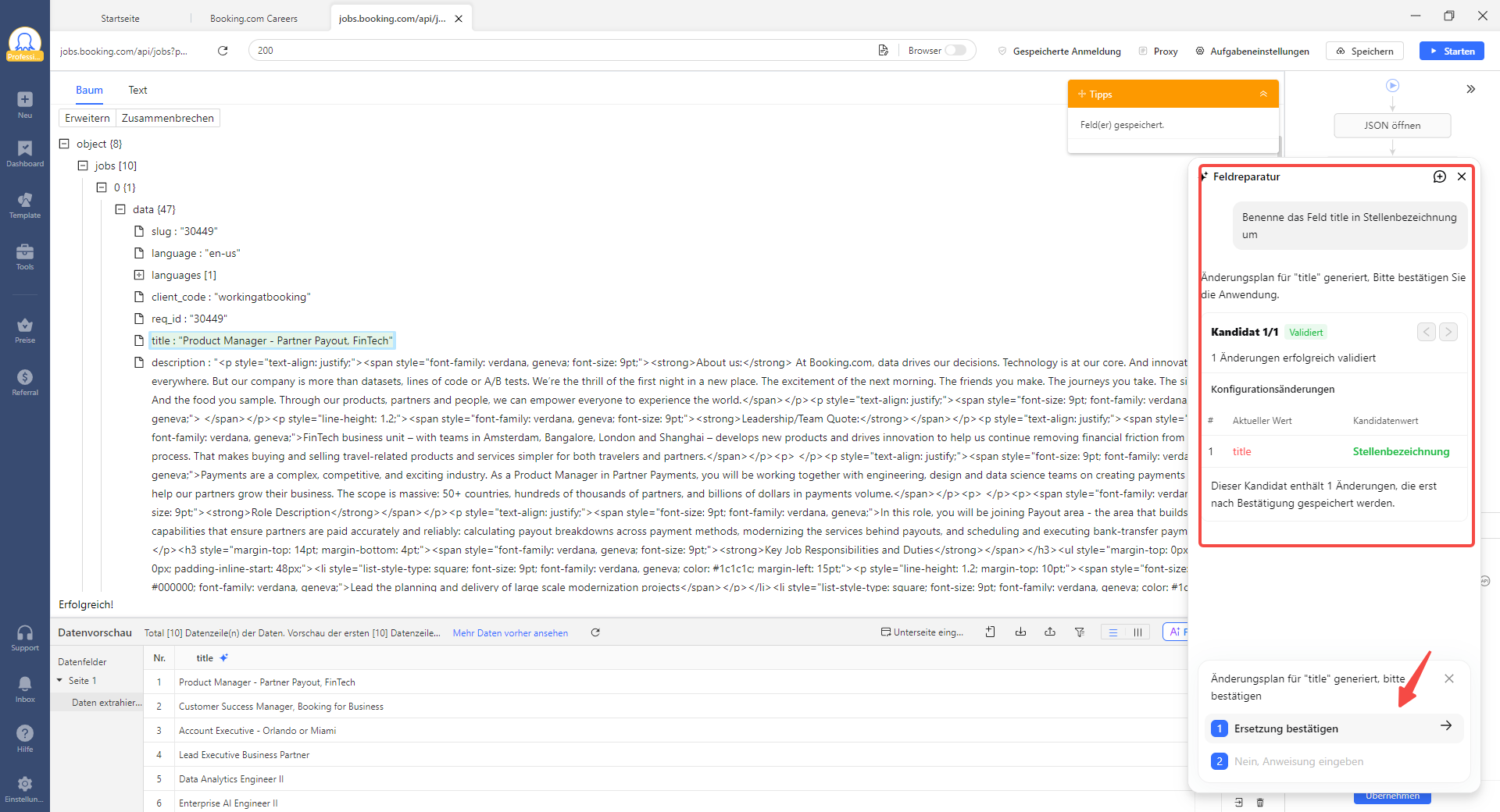
Task: Click Zusammenbrechen button
Action: [168, 118]
